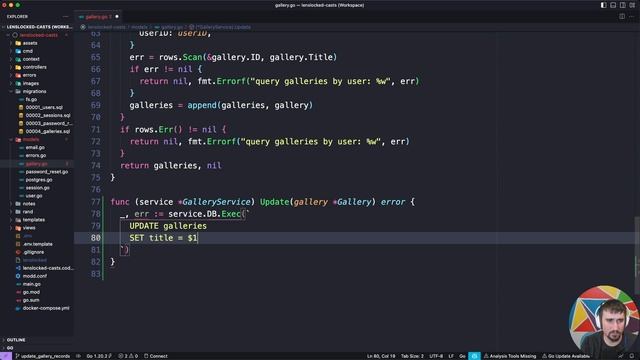Image resolution: width=640 pixels, height=360 pixels.
Task: Toggle primary sidebar visibility in the title bar
Action: pyautogui.click(x=603, y=5)
